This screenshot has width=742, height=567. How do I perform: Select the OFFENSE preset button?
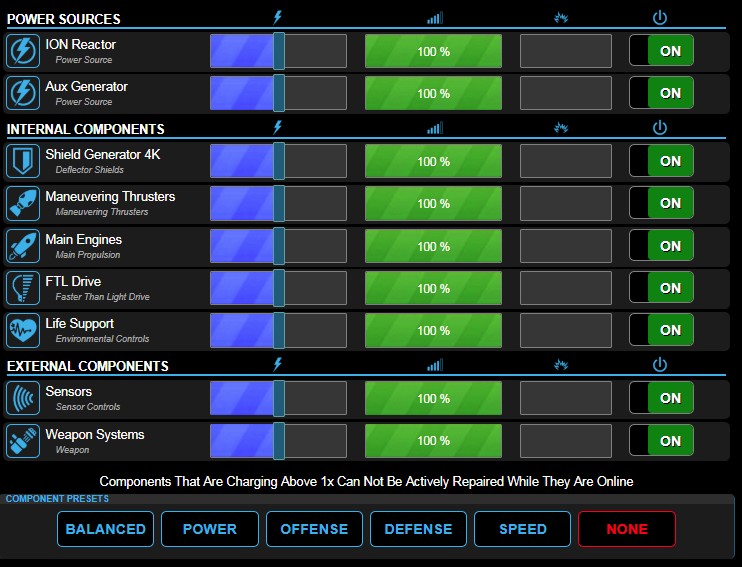click(314, 529)
